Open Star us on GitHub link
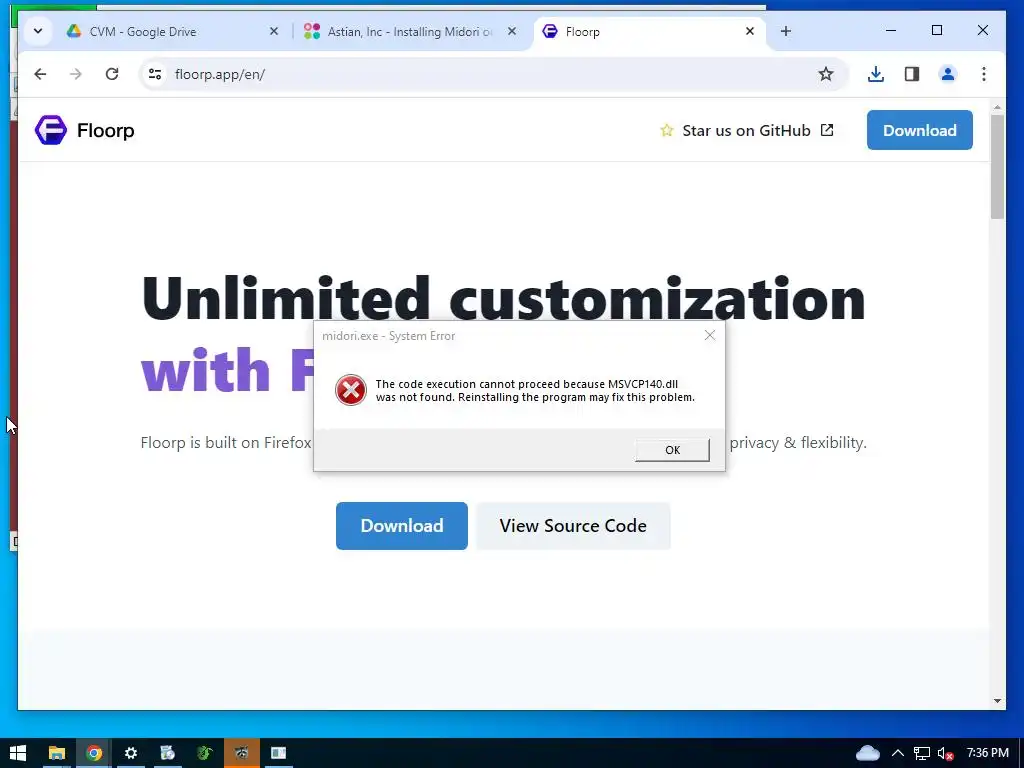The image size is (1024, 768). click(746, 131)
